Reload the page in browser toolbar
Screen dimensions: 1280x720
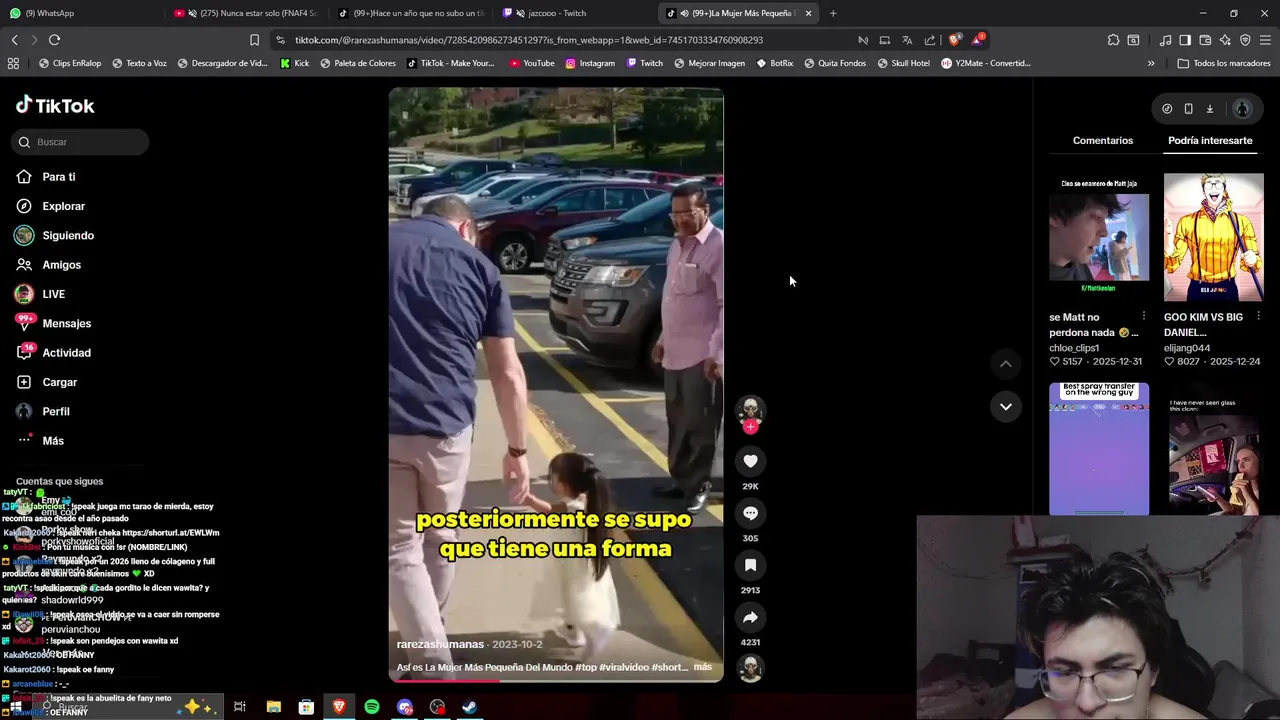pyautogui.click(x=54, y=40)
